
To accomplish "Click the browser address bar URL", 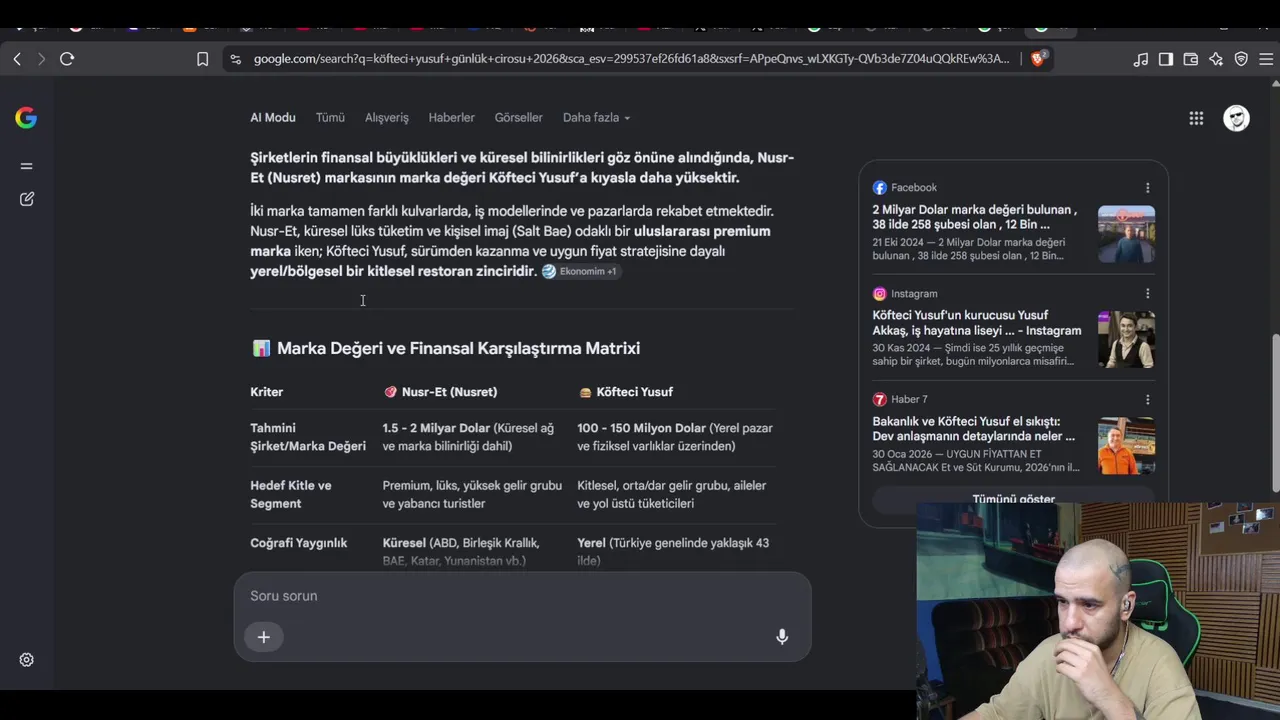I will 632,59.
